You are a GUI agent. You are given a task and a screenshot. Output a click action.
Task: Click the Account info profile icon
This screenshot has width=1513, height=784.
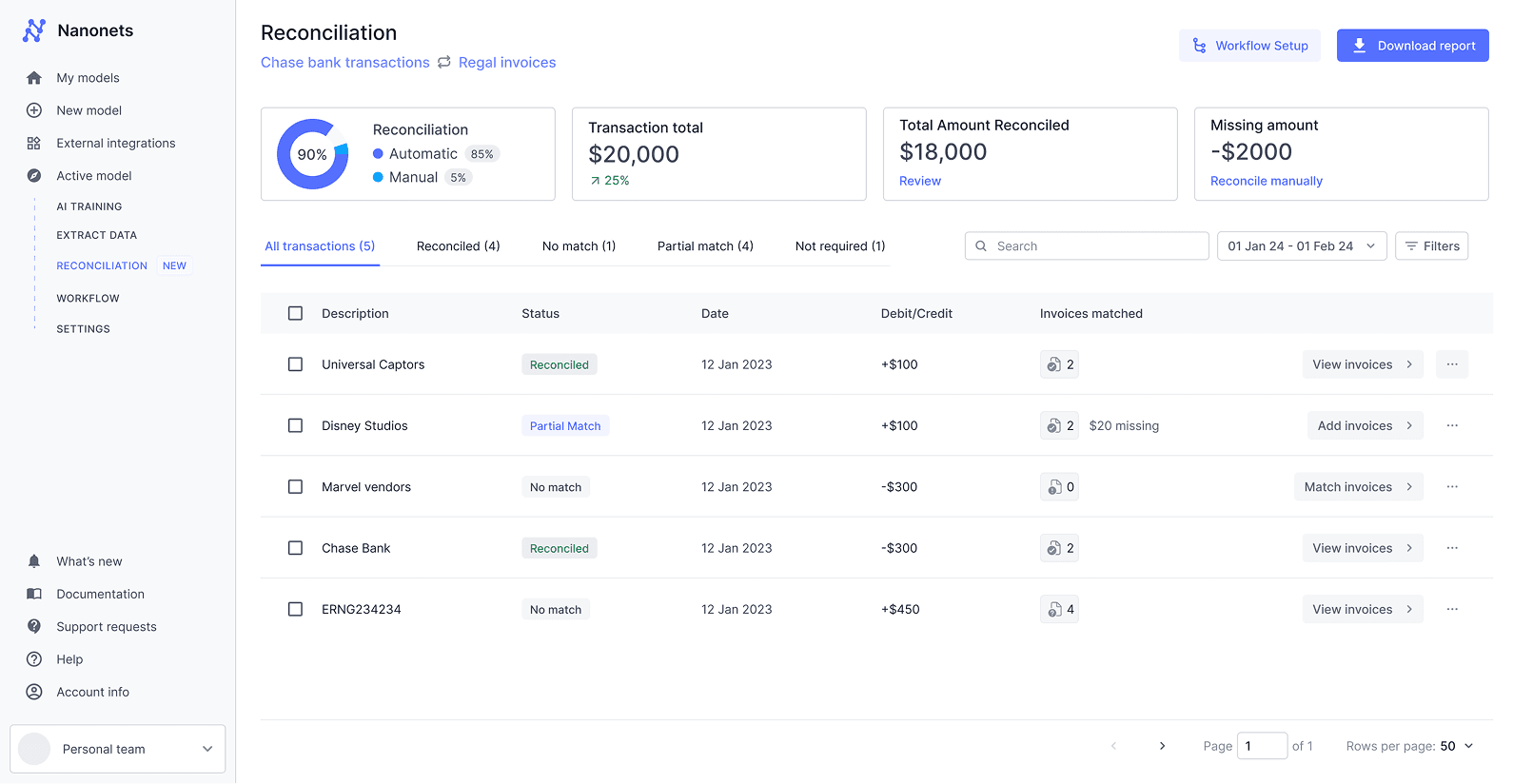(34, 692)
